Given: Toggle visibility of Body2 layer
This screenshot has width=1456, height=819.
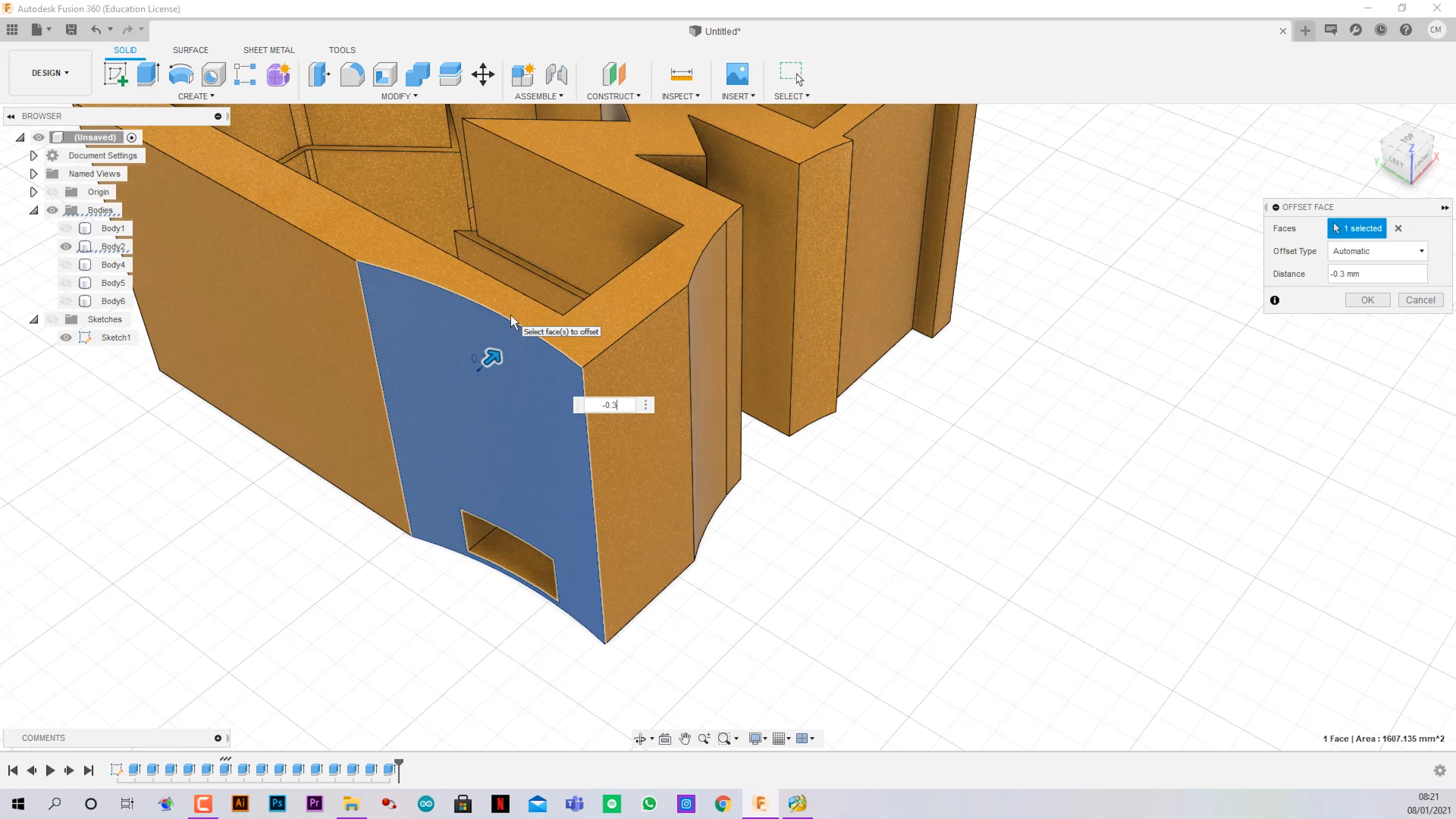Looking at the screenshot, I should (66, 246).
